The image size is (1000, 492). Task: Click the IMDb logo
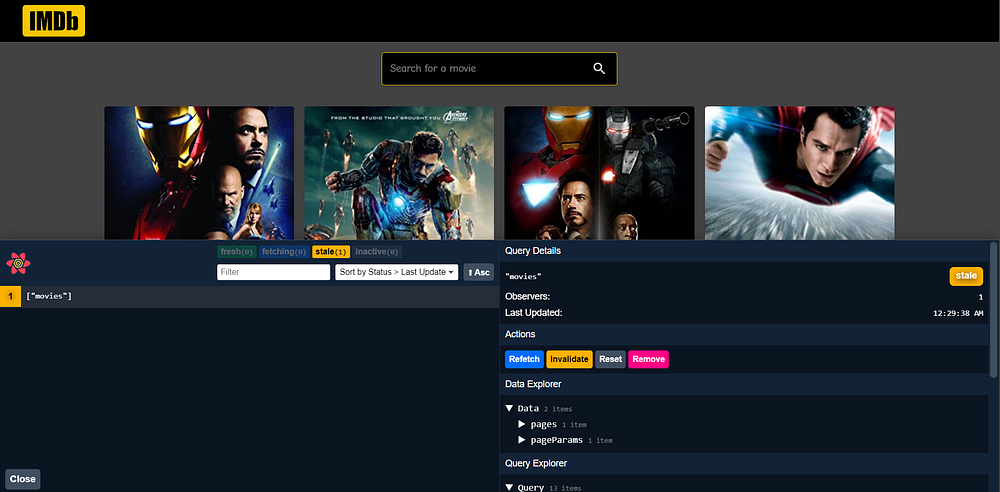pyautogui.click(x=54, y=20)
